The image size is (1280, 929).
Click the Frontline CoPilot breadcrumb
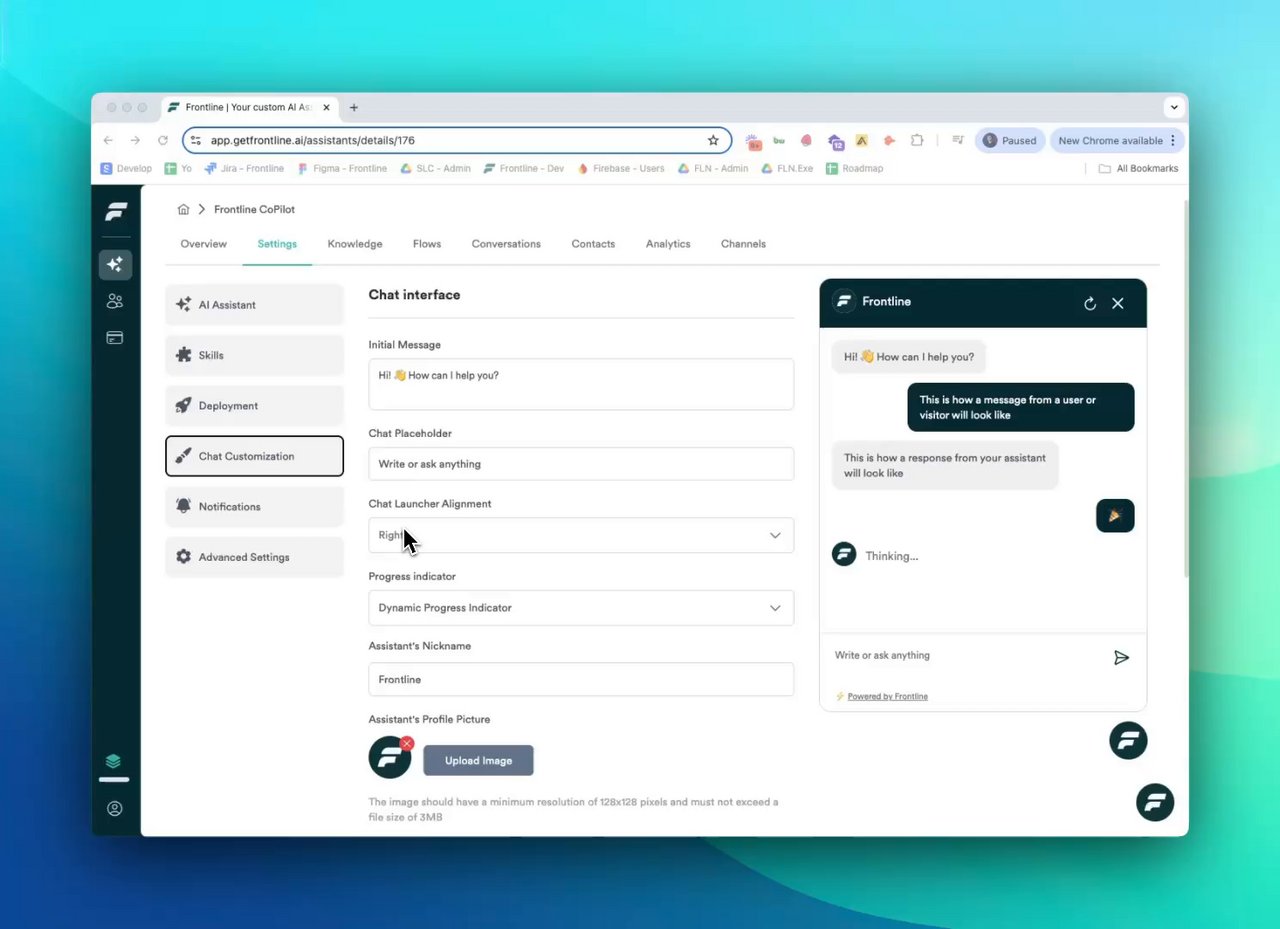click(254, 209)
